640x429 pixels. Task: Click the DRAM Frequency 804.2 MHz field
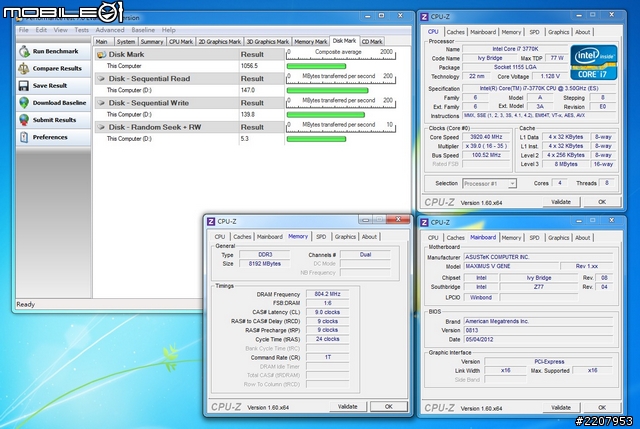tap(327, 294)
